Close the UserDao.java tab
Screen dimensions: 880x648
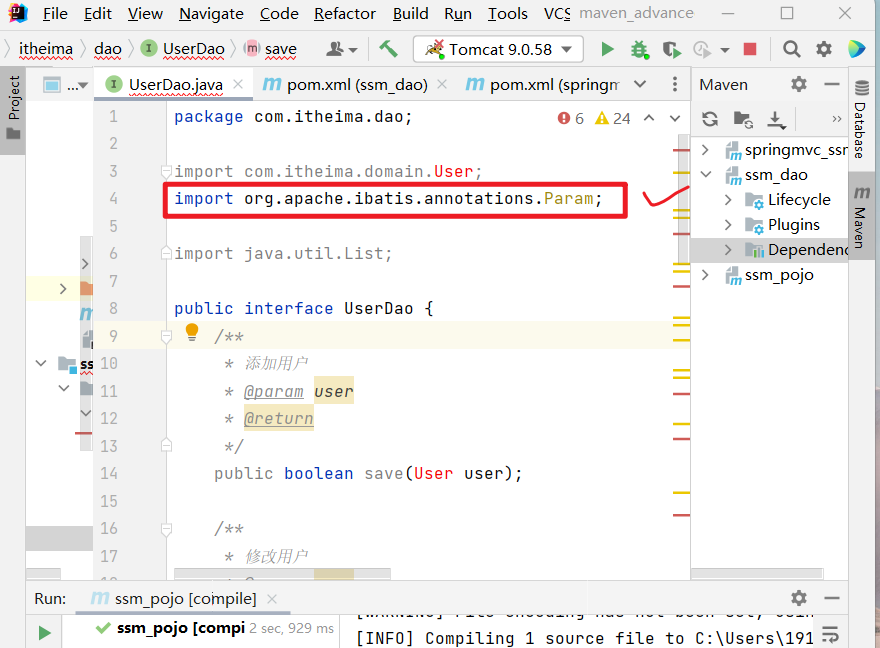click(238, 84)
